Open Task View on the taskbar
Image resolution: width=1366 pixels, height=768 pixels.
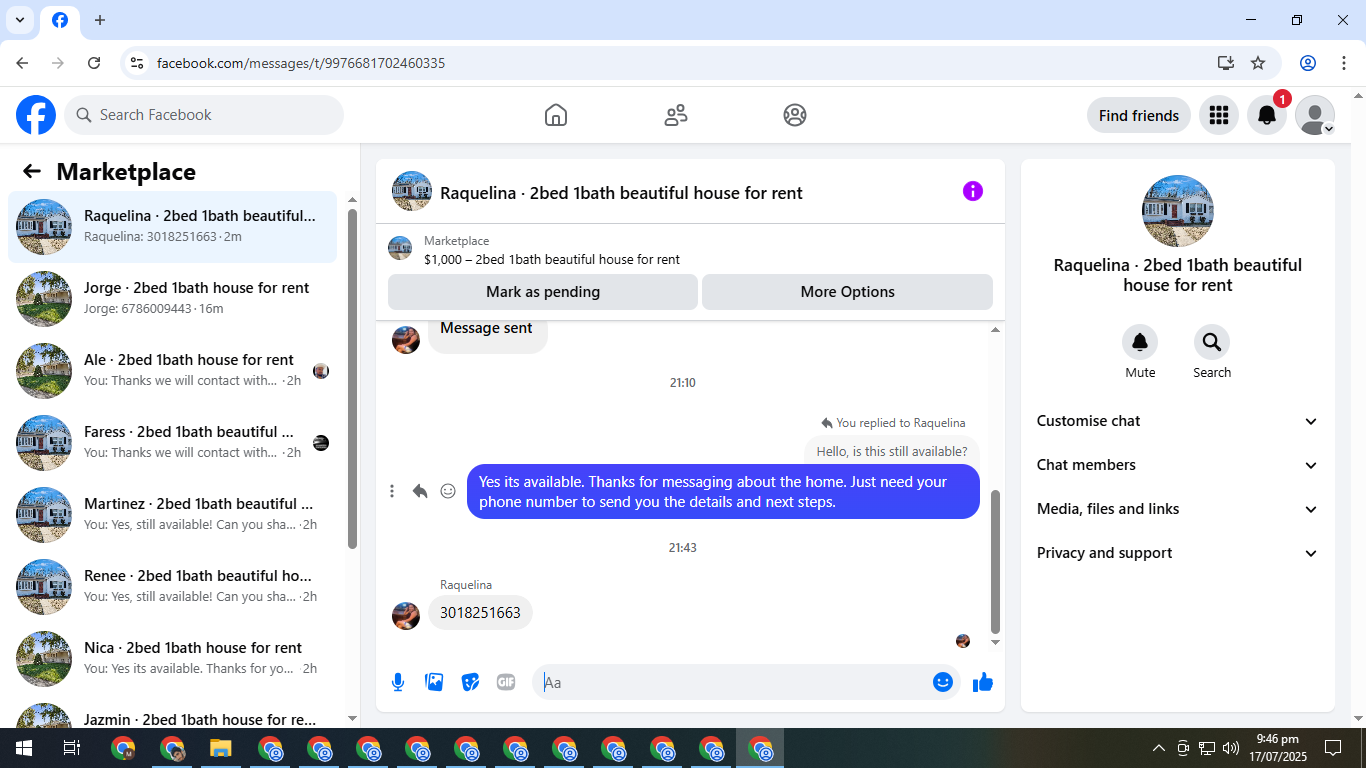pyautogui.click(x=71, y=748)
